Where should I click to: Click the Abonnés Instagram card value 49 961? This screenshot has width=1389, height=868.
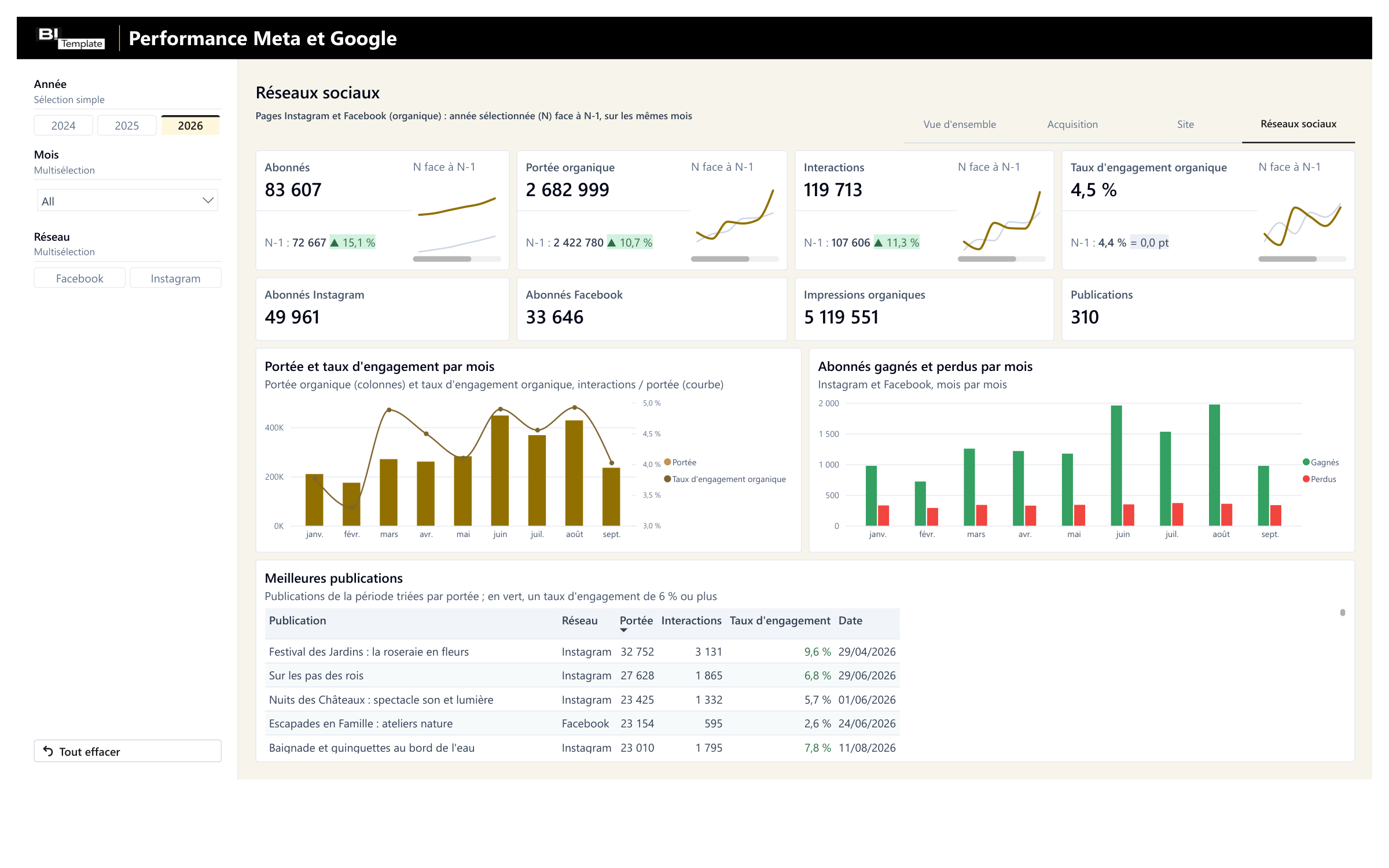(x=292, y=317)
